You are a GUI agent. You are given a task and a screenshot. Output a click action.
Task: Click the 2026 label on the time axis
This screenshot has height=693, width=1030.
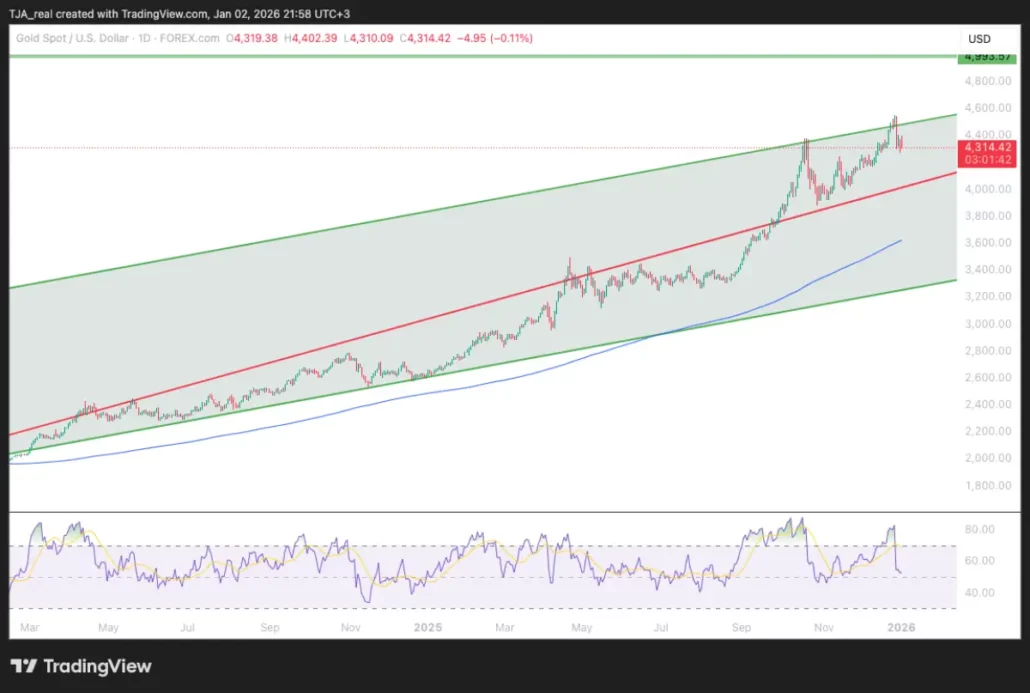[x=901, y=627]
